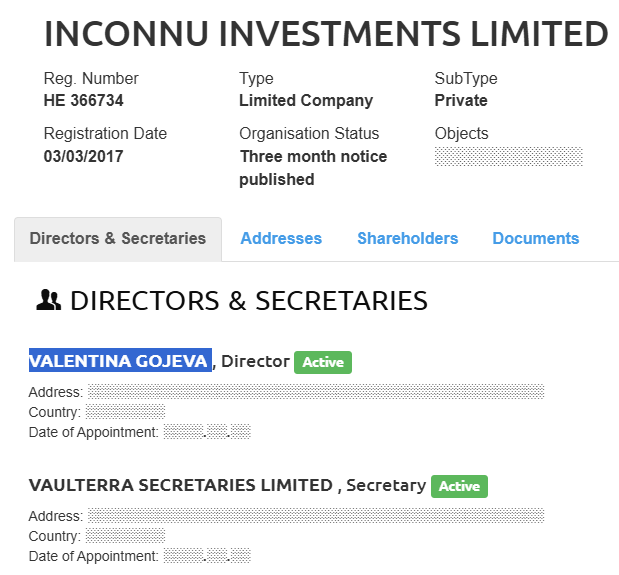Click the director's blurred country value
This screenshot has width=619, height=575.
click(x=126, y=412)
